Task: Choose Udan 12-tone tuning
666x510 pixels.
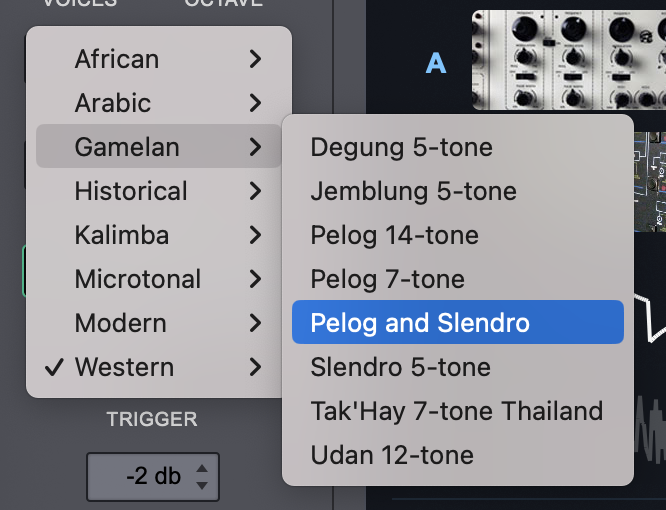Action: pyautogui.click(x=458, y=455)
